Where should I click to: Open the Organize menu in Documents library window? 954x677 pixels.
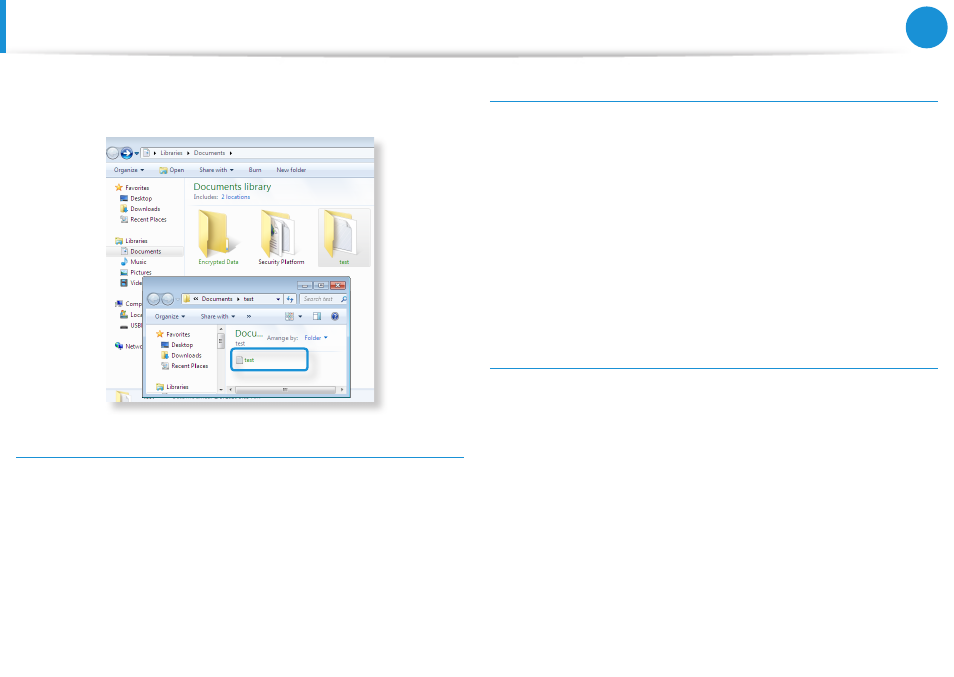(129, 170)
